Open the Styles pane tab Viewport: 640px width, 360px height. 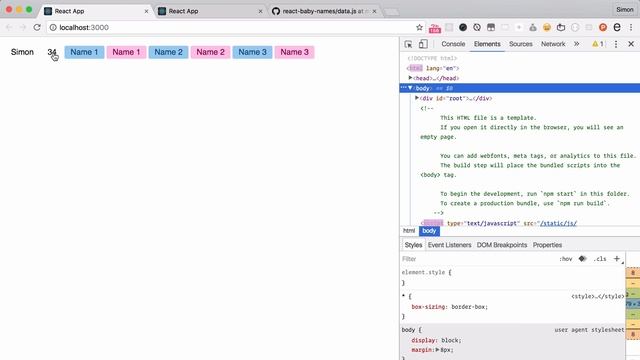pyautogui.click(x=413, y=245)
